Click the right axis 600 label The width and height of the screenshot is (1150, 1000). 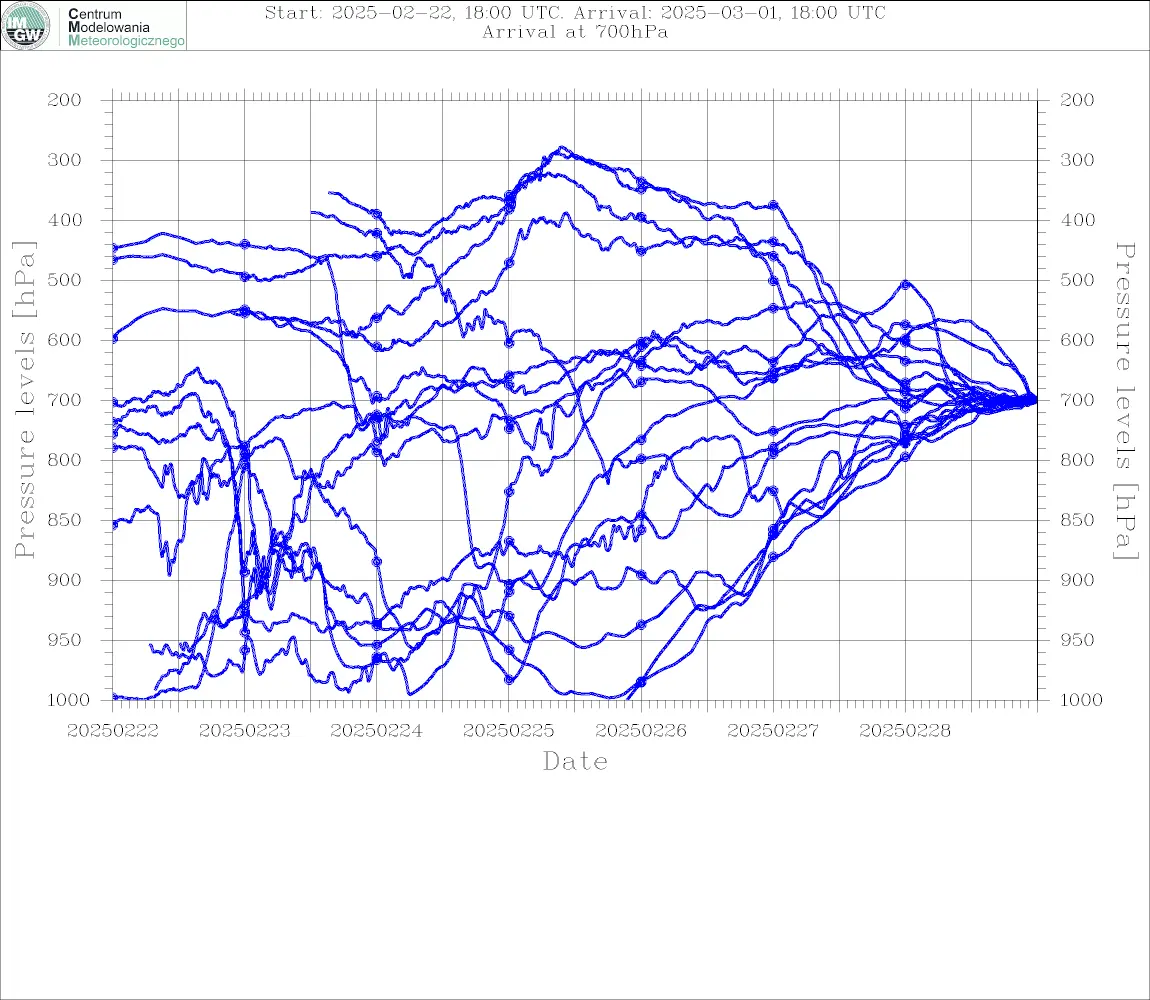(x=1077, y=340)
